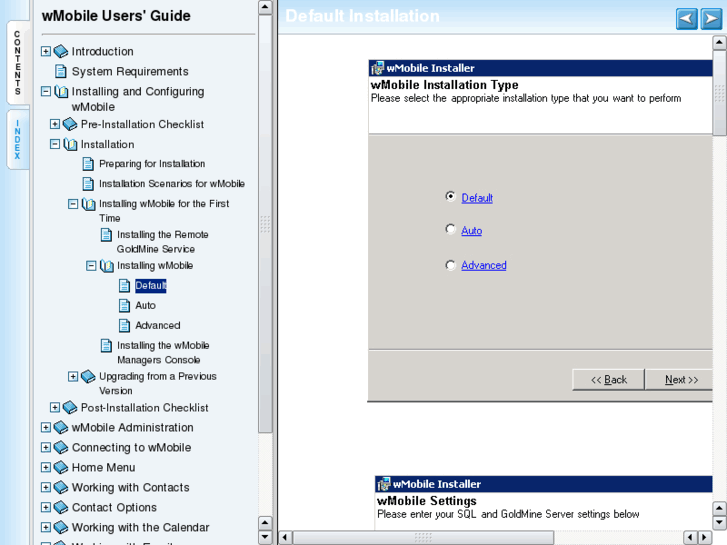Click the Connecting to wMobile book icon
This screenshot has width=727, height=545.
61,447
